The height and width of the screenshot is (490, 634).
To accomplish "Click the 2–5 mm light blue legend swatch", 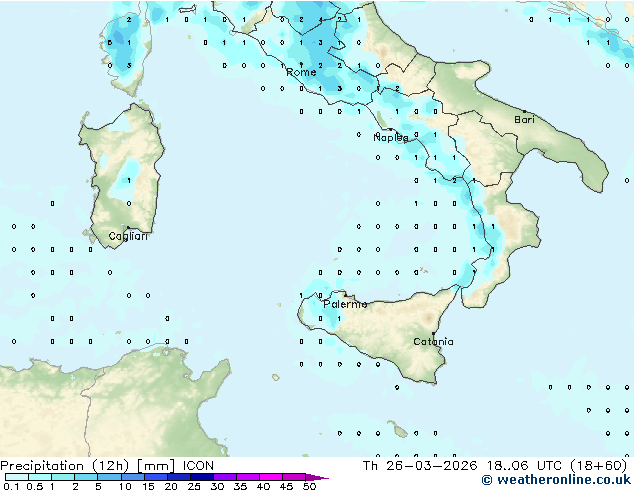I will [86, 477].
